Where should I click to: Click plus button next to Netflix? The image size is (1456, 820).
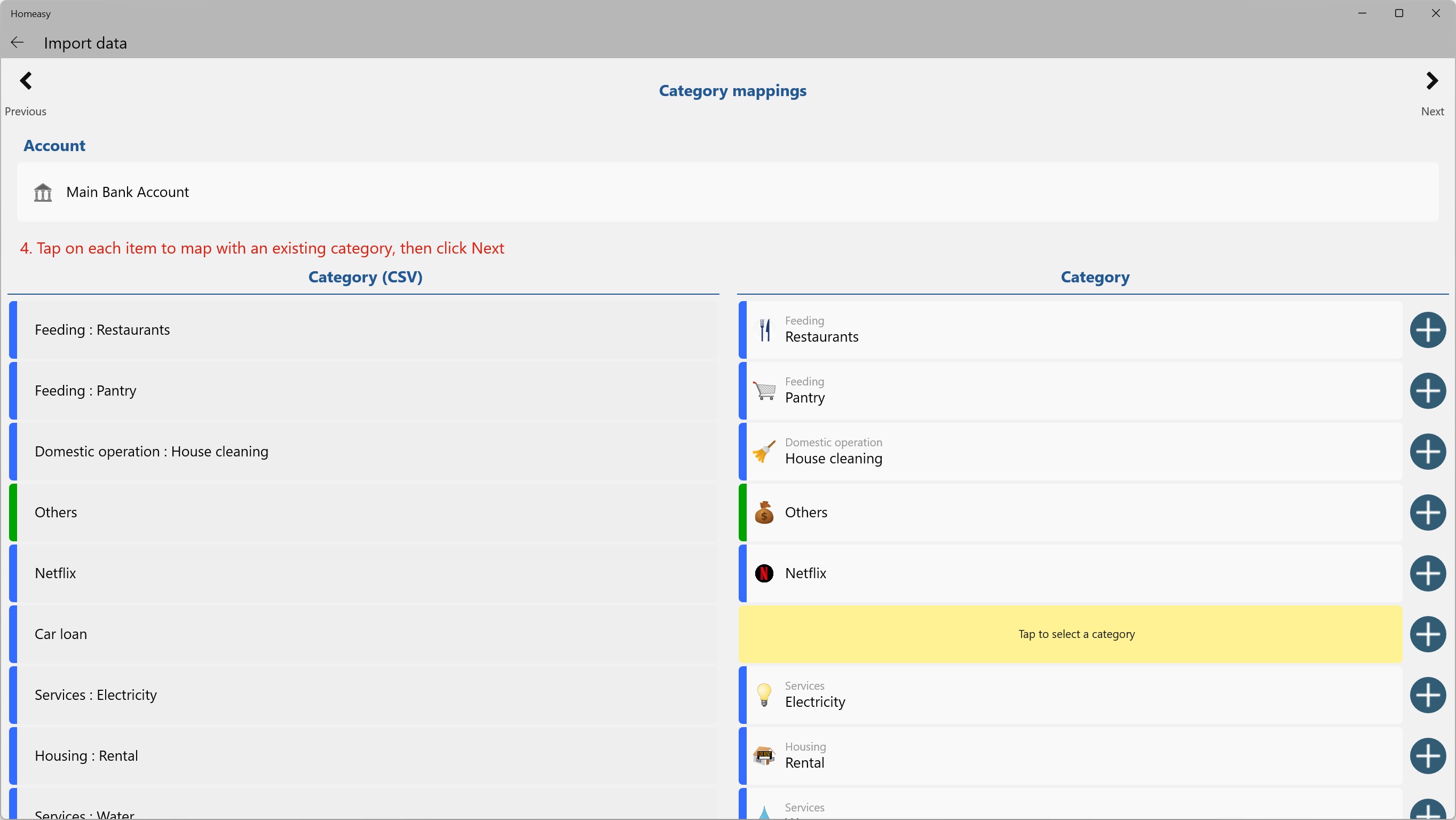point(1427,573)
